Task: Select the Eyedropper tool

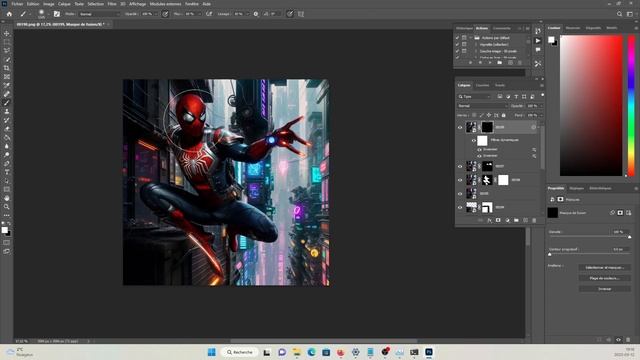Action: pos(7,85)
